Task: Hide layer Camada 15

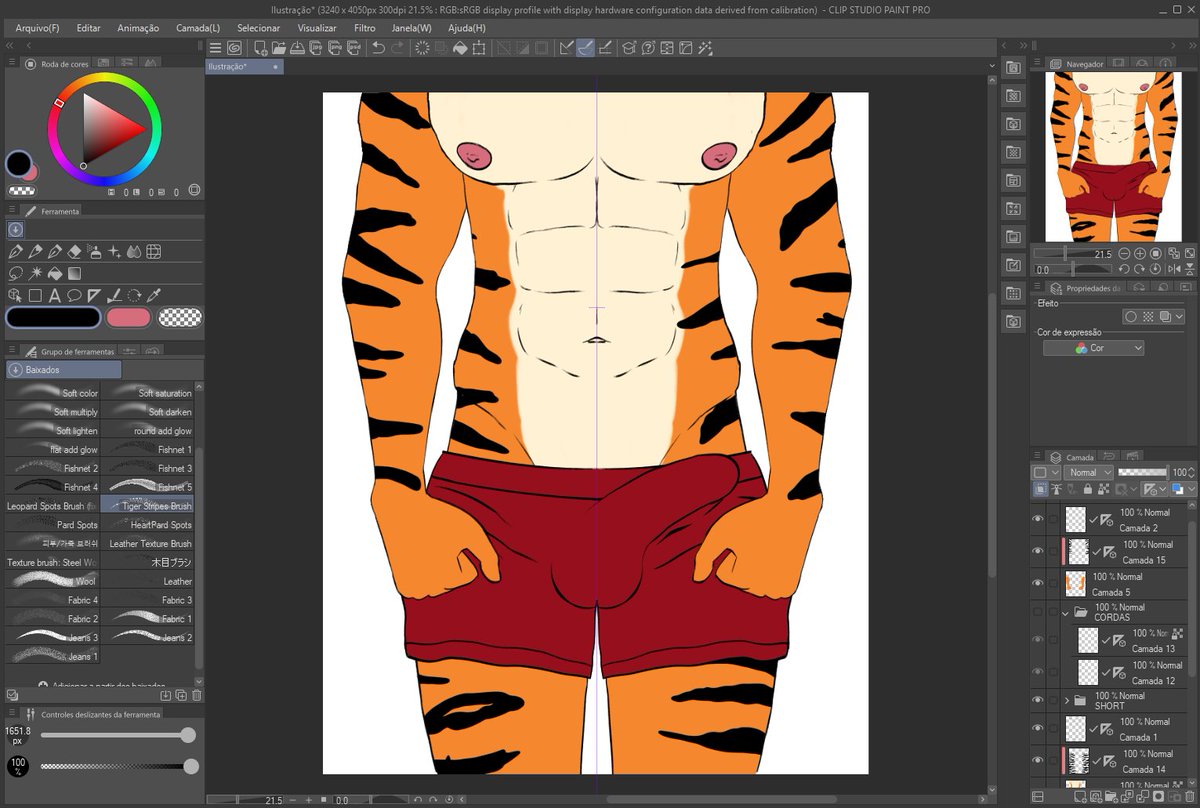Action: (1037, 551)
